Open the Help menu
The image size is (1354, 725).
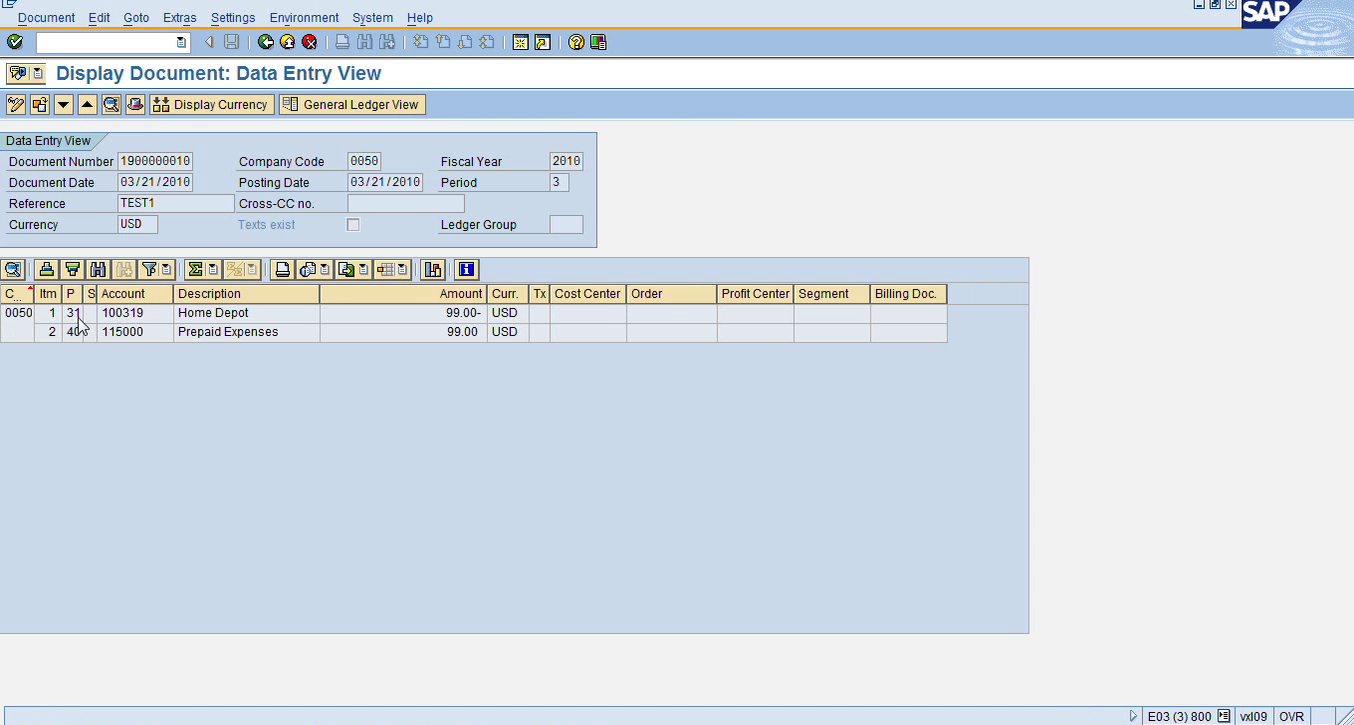click(x=420, y=18)
